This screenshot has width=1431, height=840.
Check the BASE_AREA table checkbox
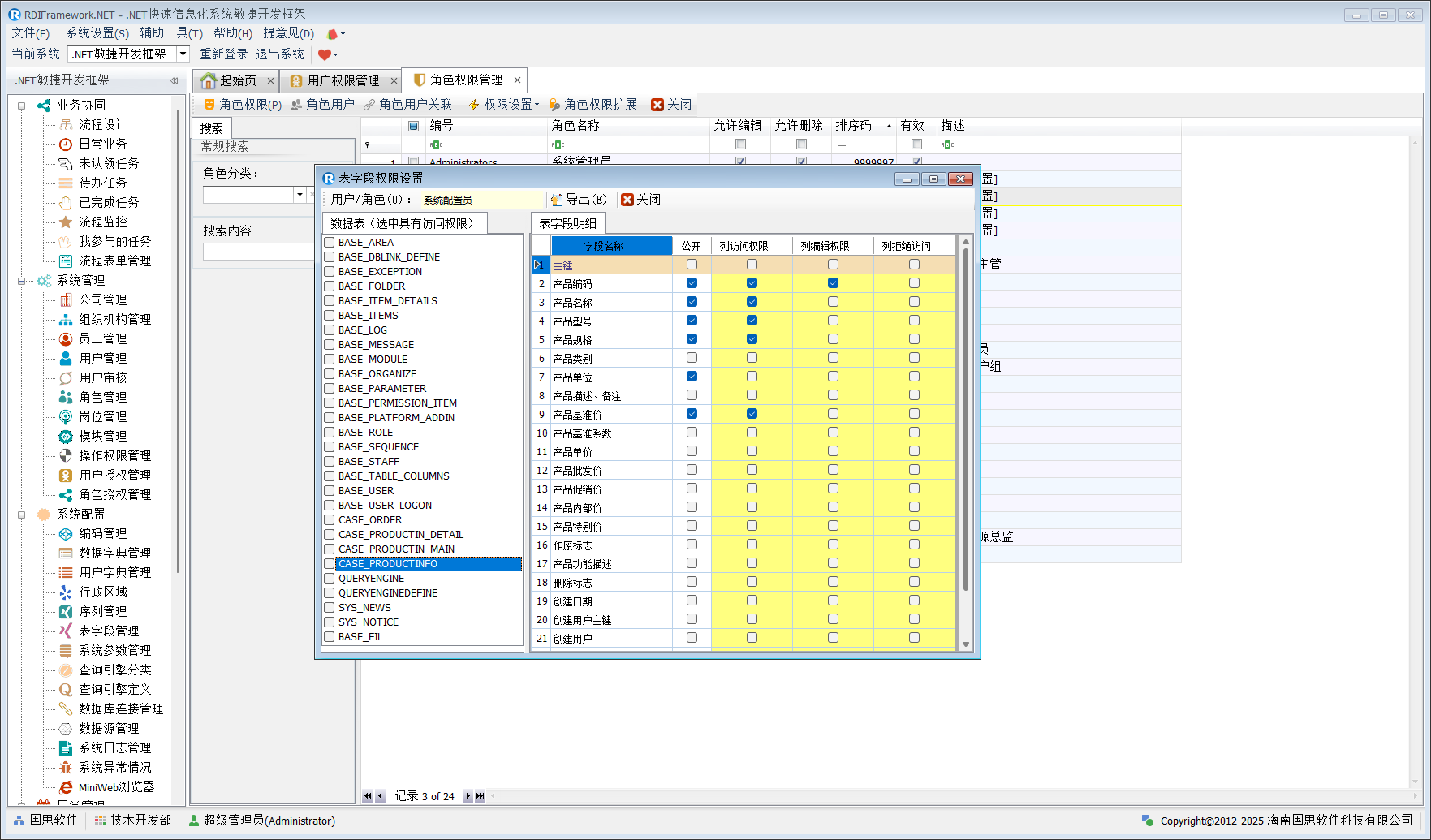click(x=330, y=242)
